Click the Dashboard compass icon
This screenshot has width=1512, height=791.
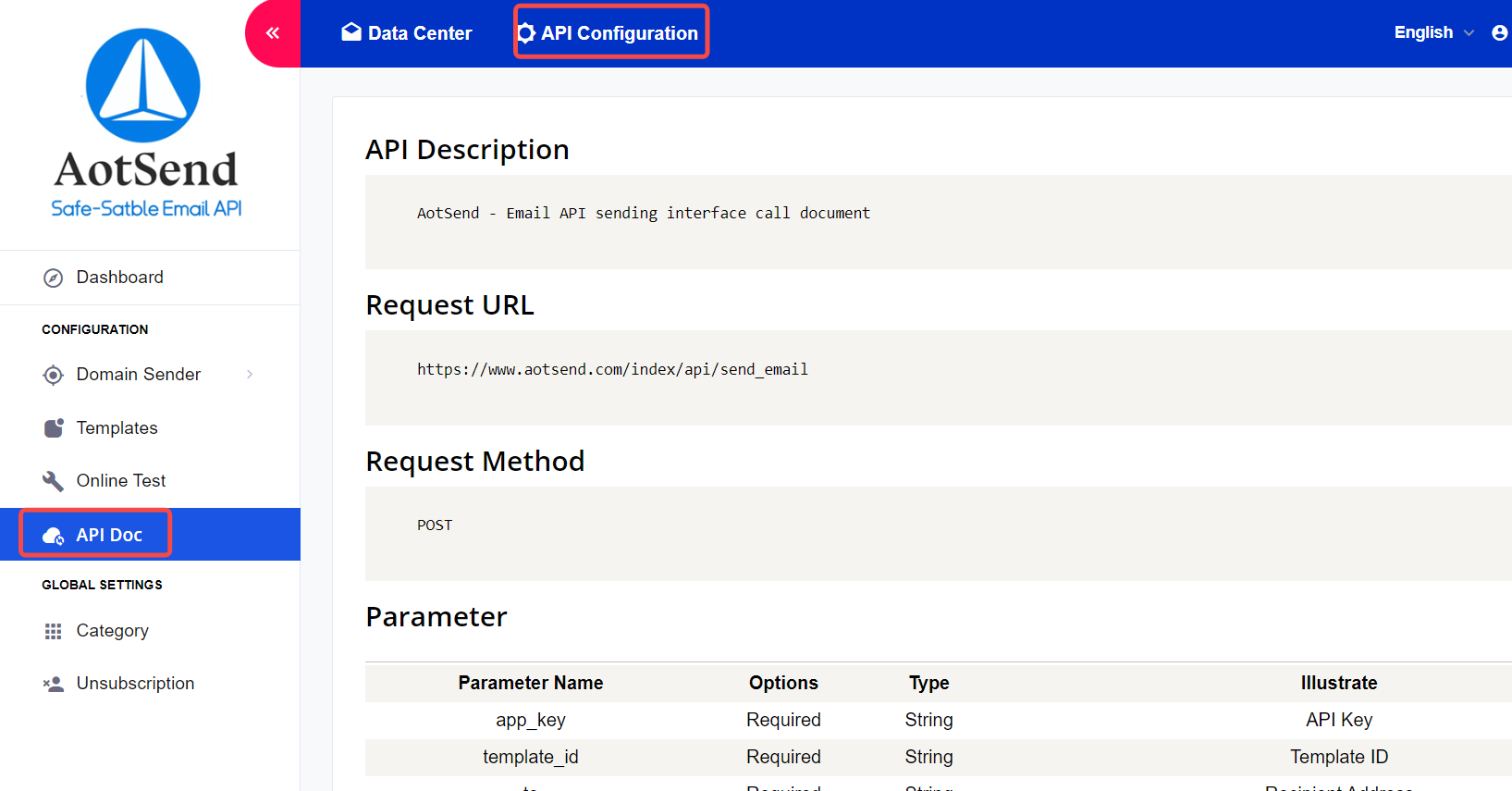54,278
